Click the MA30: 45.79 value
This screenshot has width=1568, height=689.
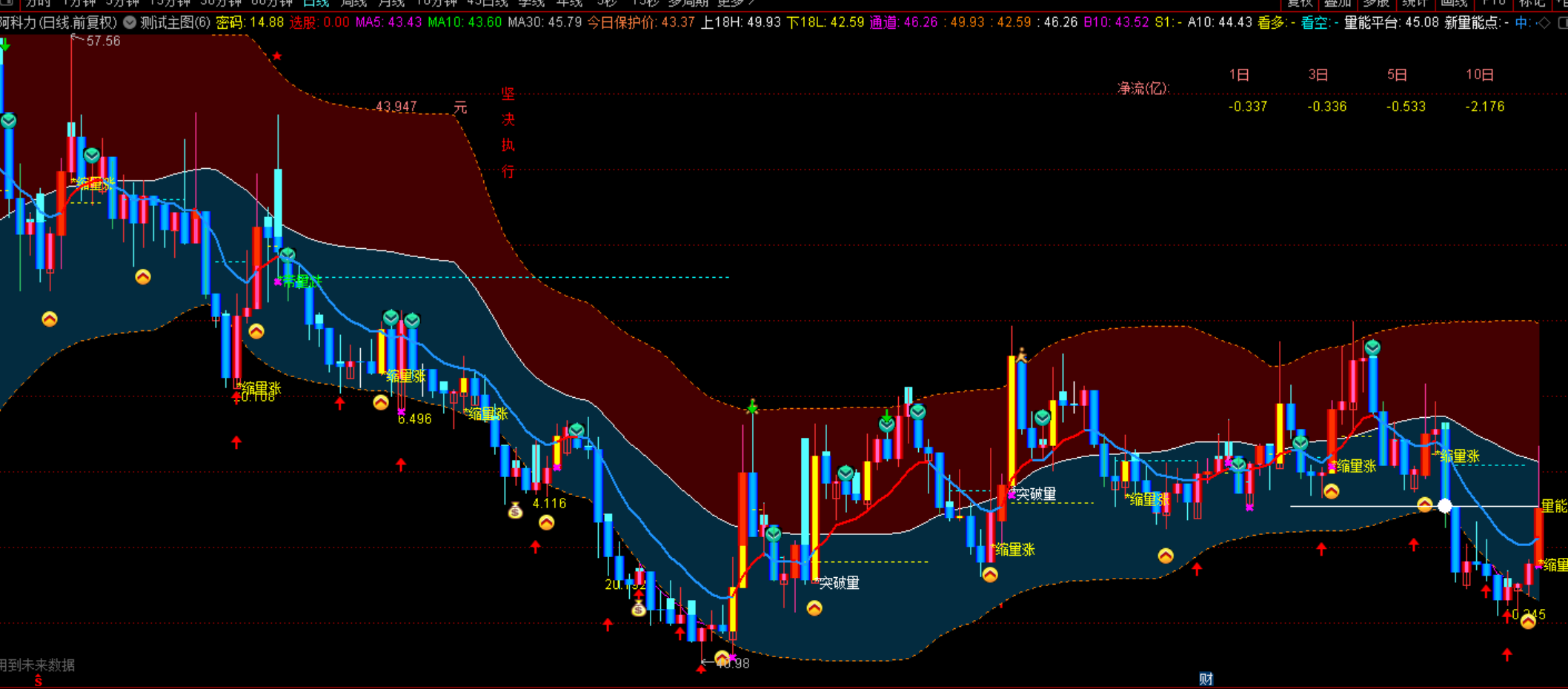(x=545, y=22)
